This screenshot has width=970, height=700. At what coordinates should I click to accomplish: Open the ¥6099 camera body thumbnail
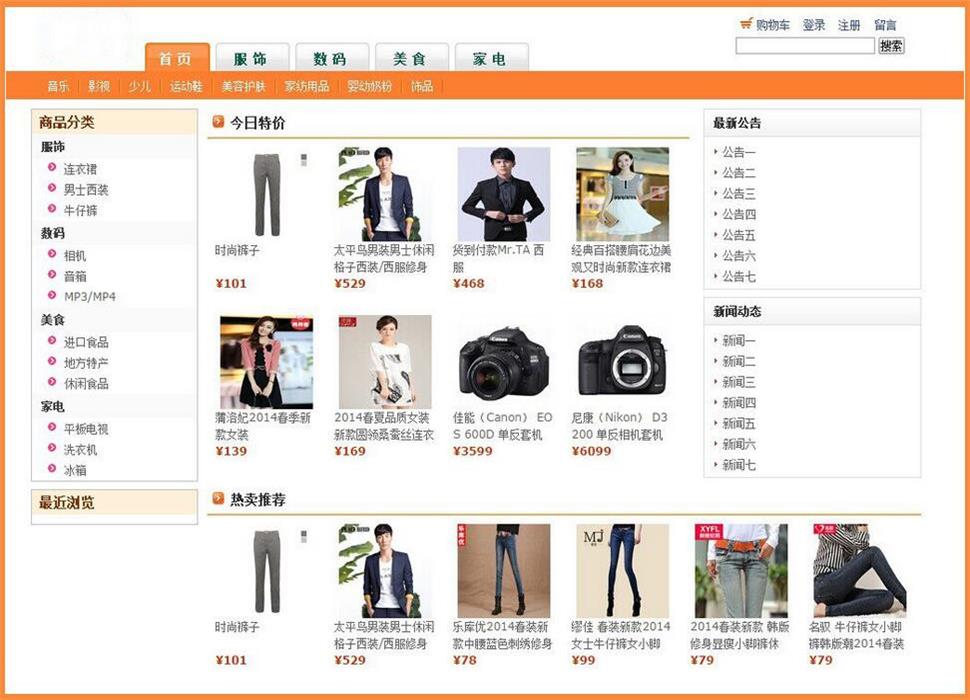pyautogui.click(x=622, y=362)
